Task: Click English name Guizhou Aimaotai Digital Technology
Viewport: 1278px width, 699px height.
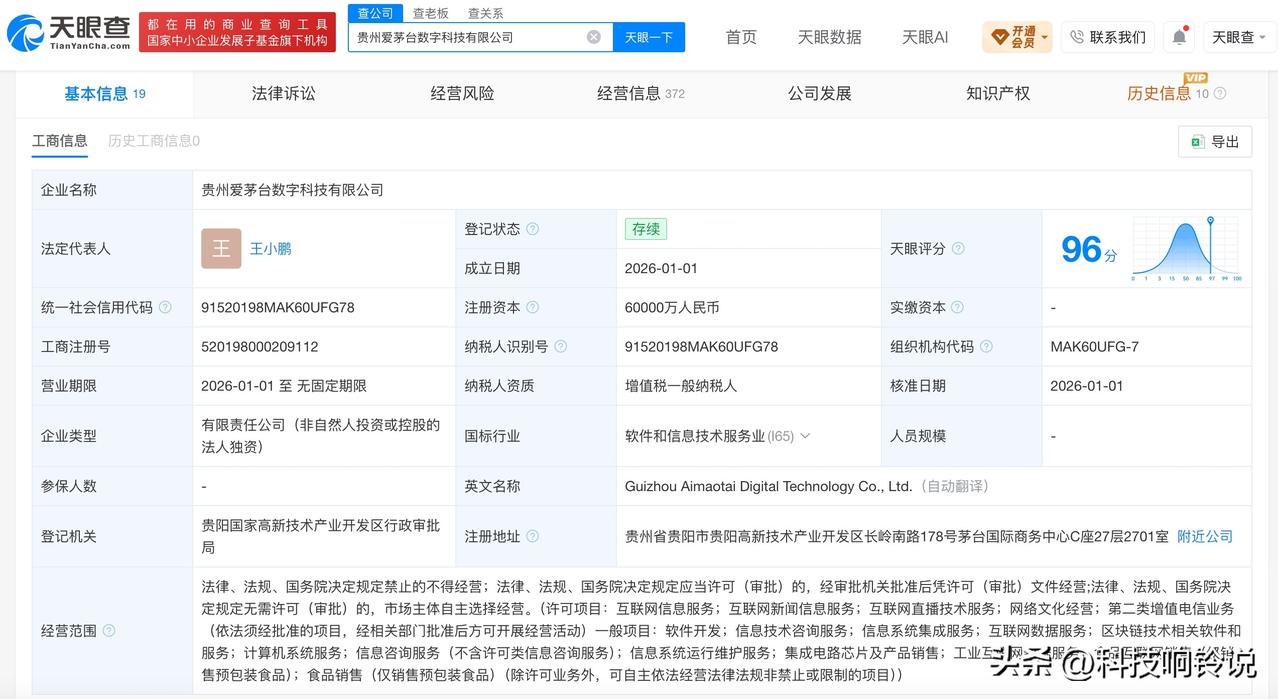Action: click(769, 486)
